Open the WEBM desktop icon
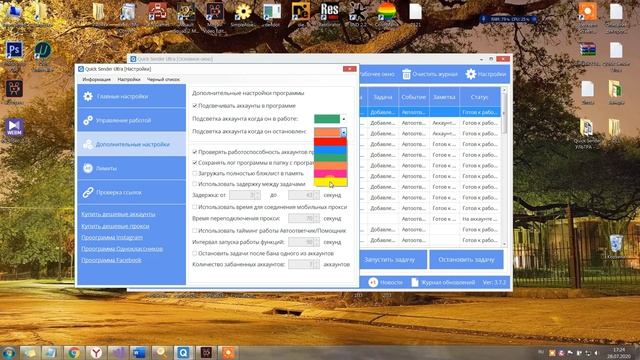The height and width of the screenshot is (360, 640). coord(14,128)
